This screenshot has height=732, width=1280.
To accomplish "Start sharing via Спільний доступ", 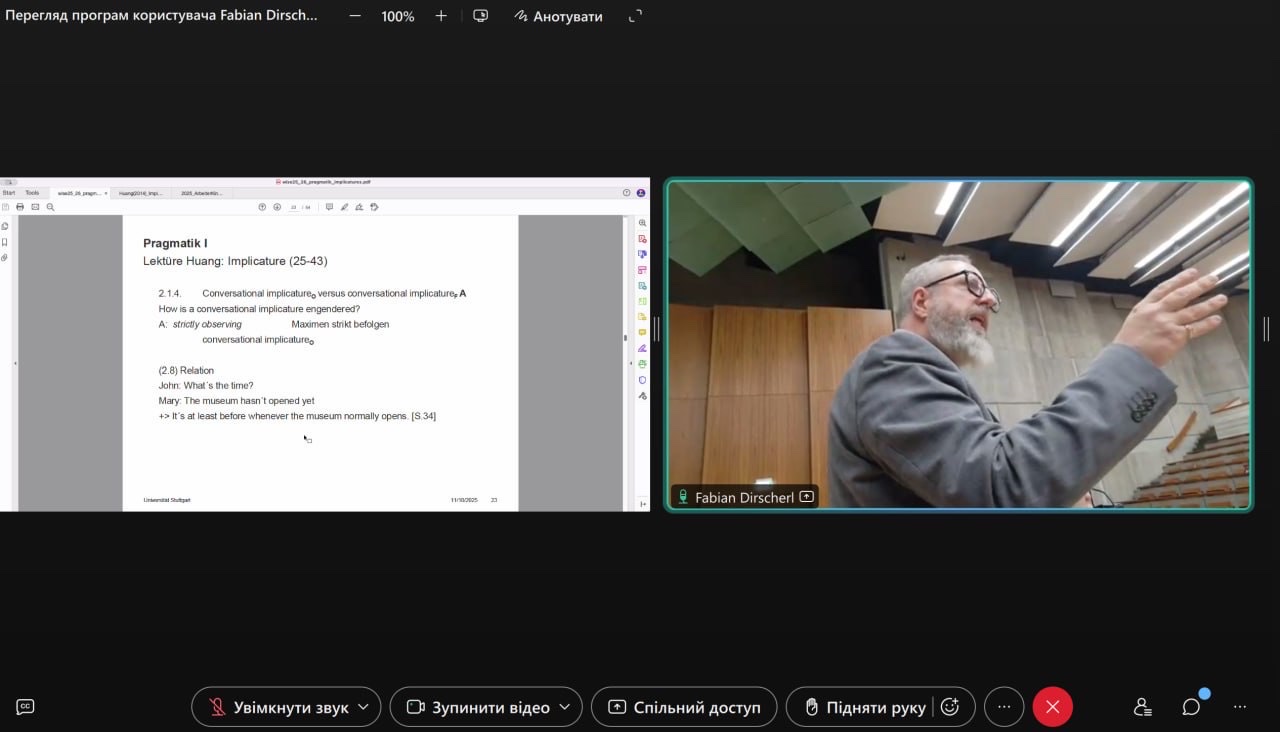I will 684,707.
